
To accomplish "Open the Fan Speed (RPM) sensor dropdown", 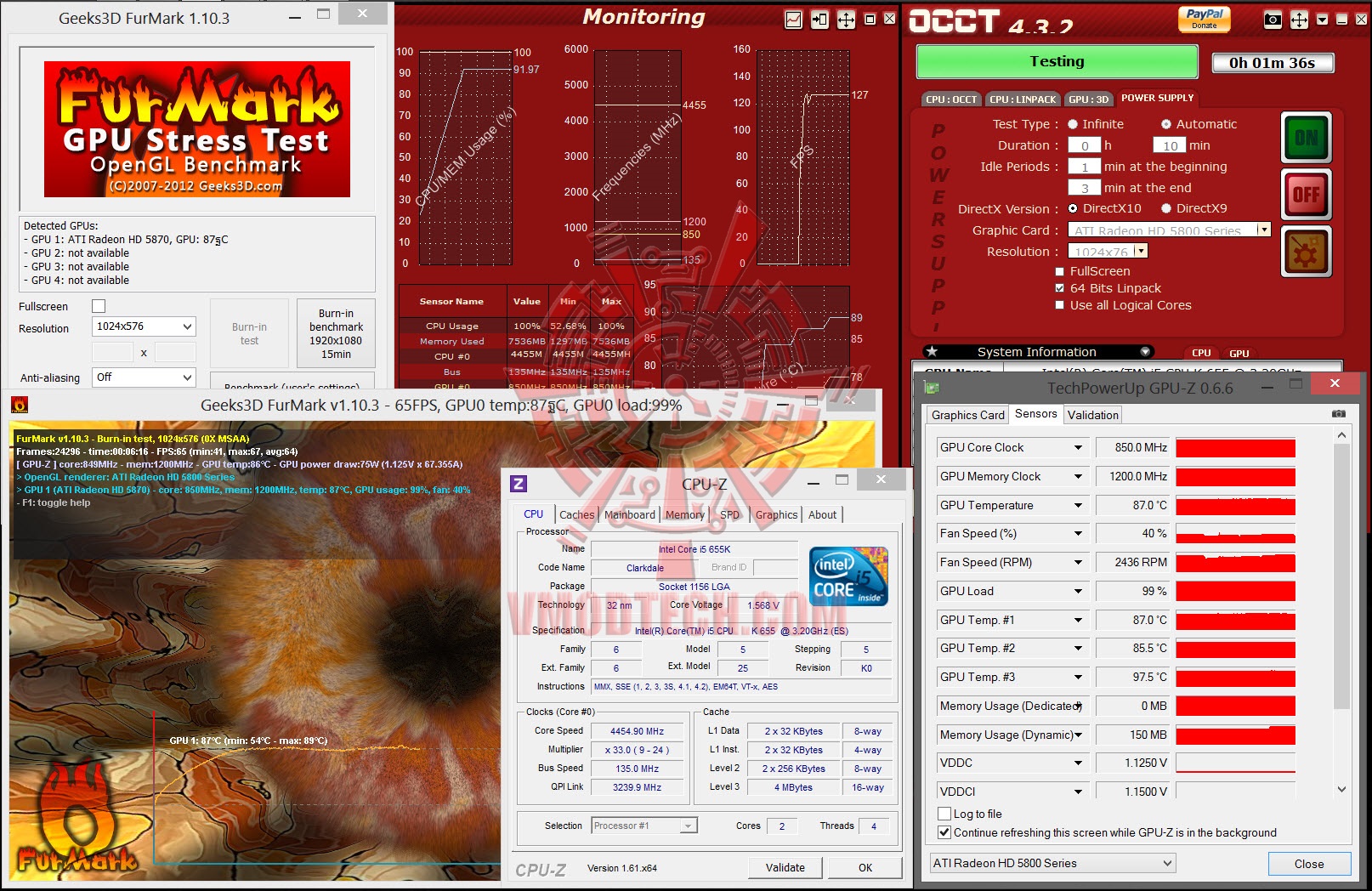I will (1078, 562).
